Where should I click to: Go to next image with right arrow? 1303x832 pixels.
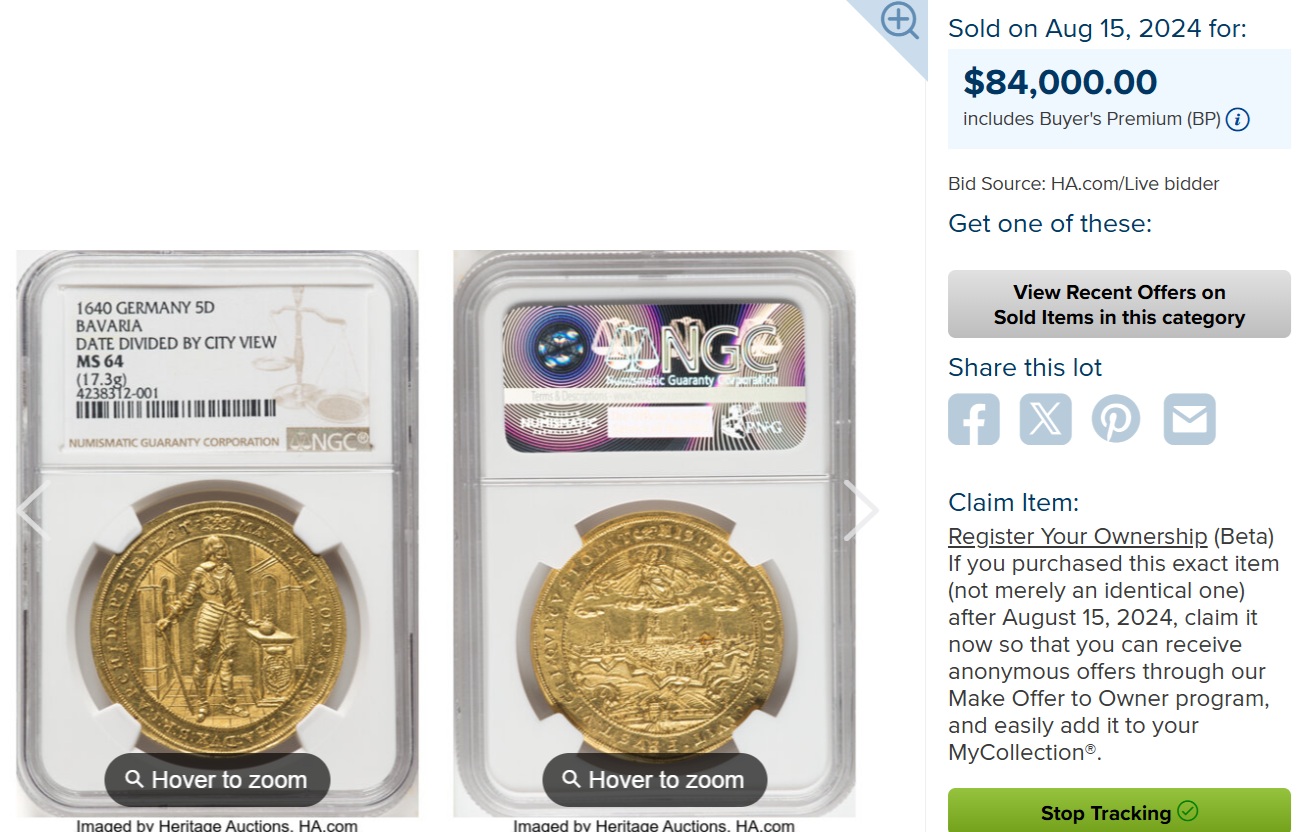pyautogui.click(x=861, y=510)
